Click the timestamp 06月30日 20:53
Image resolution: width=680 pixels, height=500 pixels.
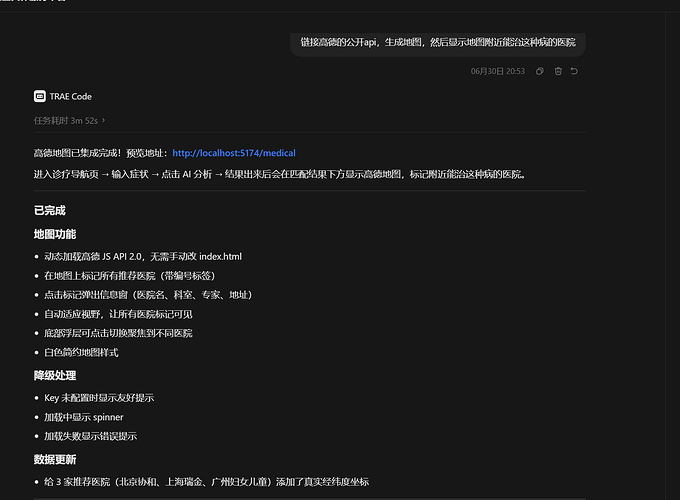498,71
